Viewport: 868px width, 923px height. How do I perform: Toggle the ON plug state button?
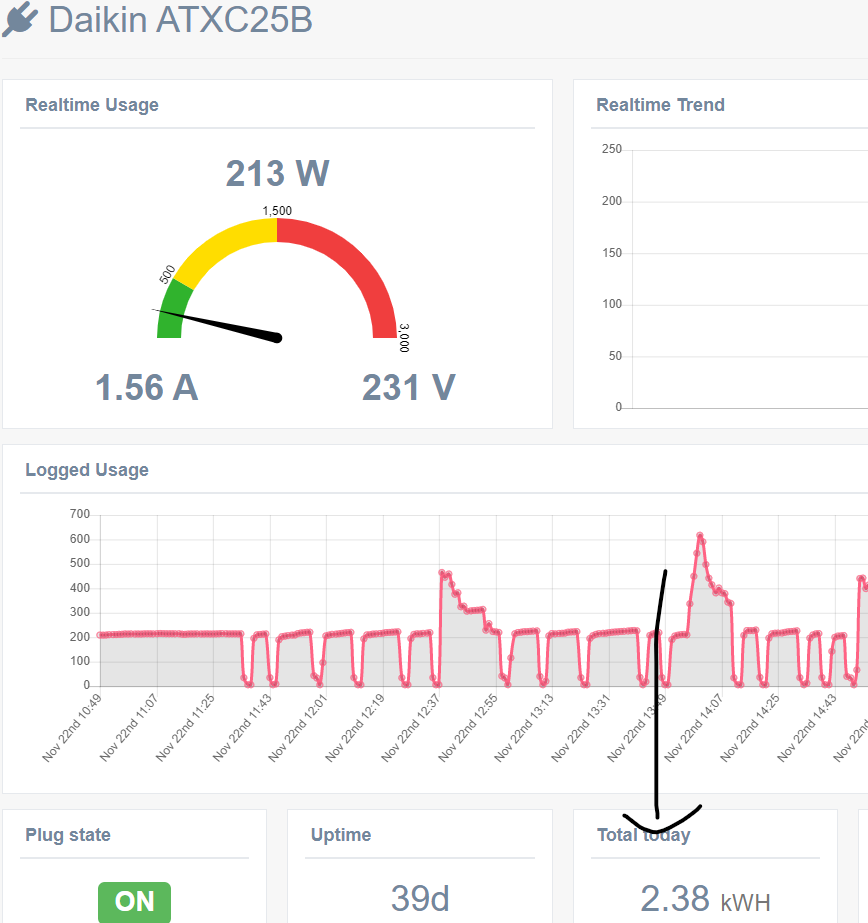click(134, 901)
